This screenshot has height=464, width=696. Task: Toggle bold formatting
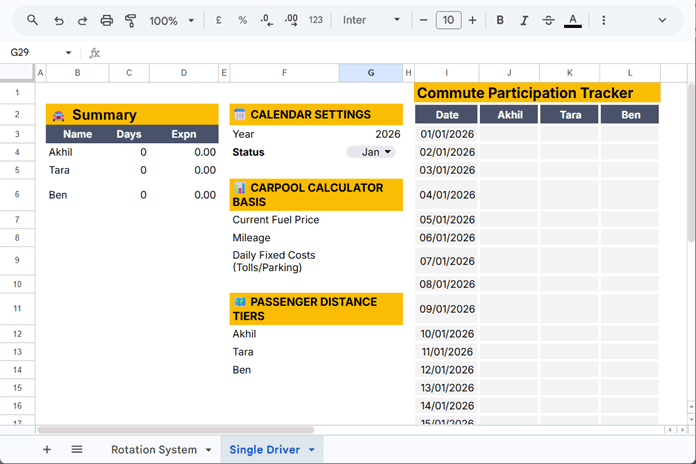pyautogui.click(x=500, y=20)
